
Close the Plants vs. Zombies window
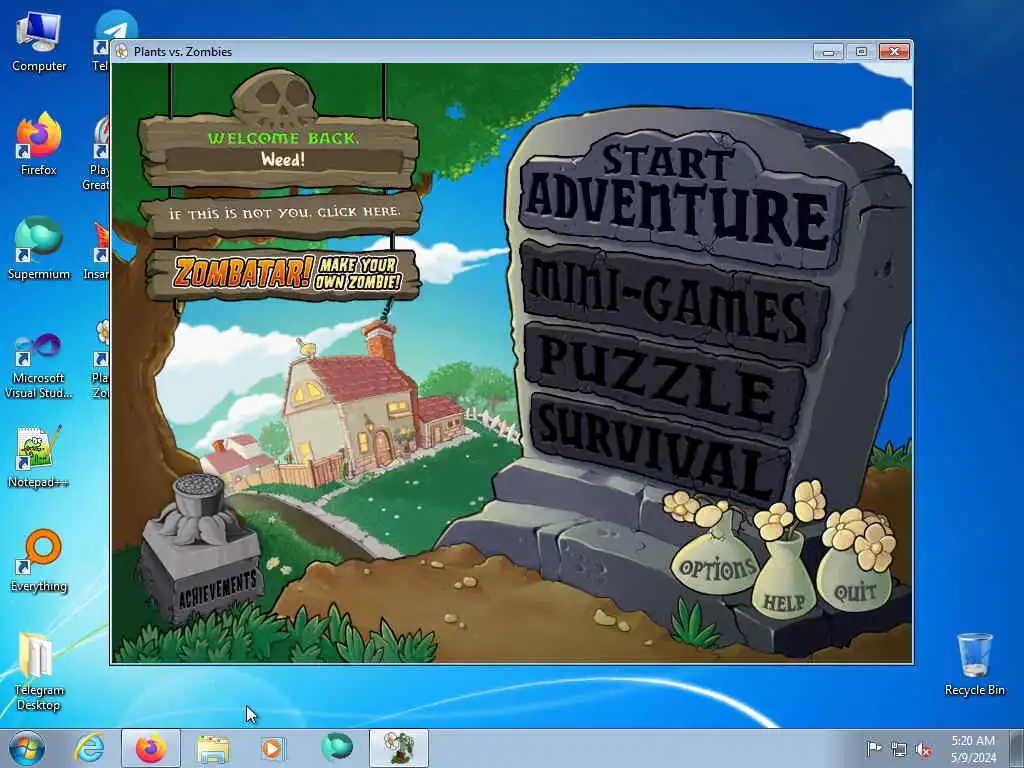(895, 52)
